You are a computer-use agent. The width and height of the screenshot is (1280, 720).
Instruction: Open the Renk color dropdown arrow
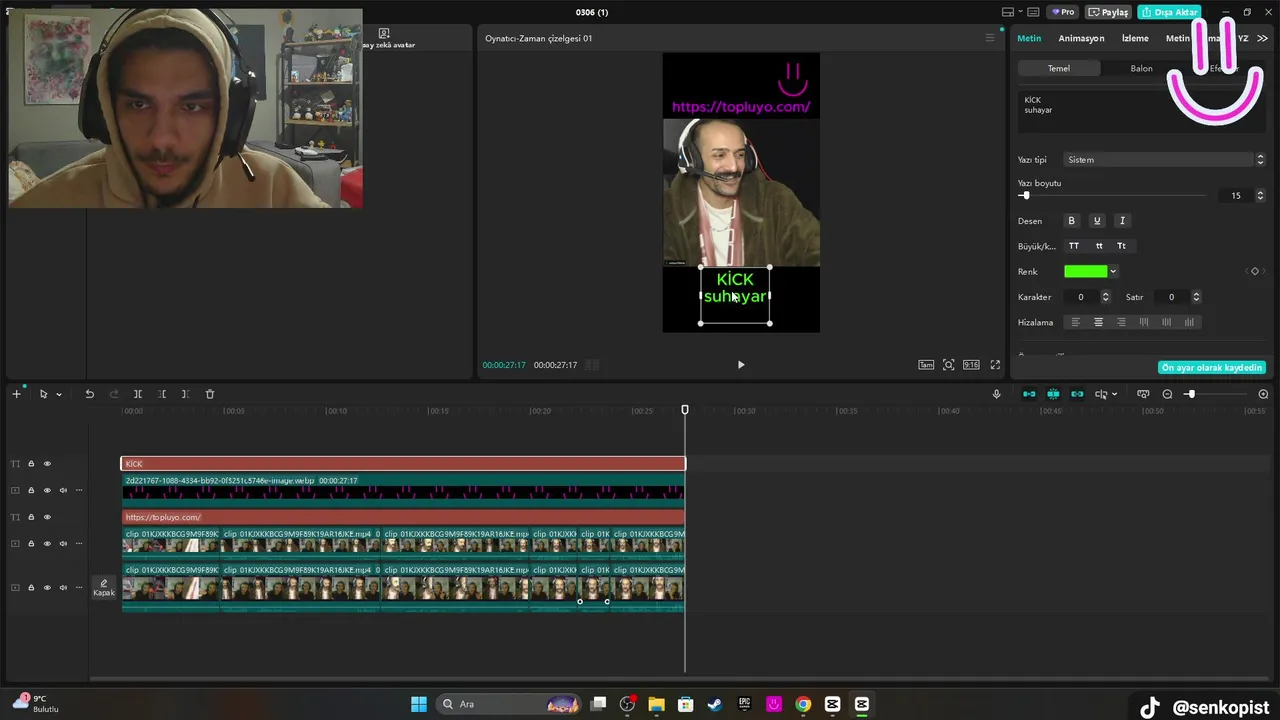coord(1113,271)
